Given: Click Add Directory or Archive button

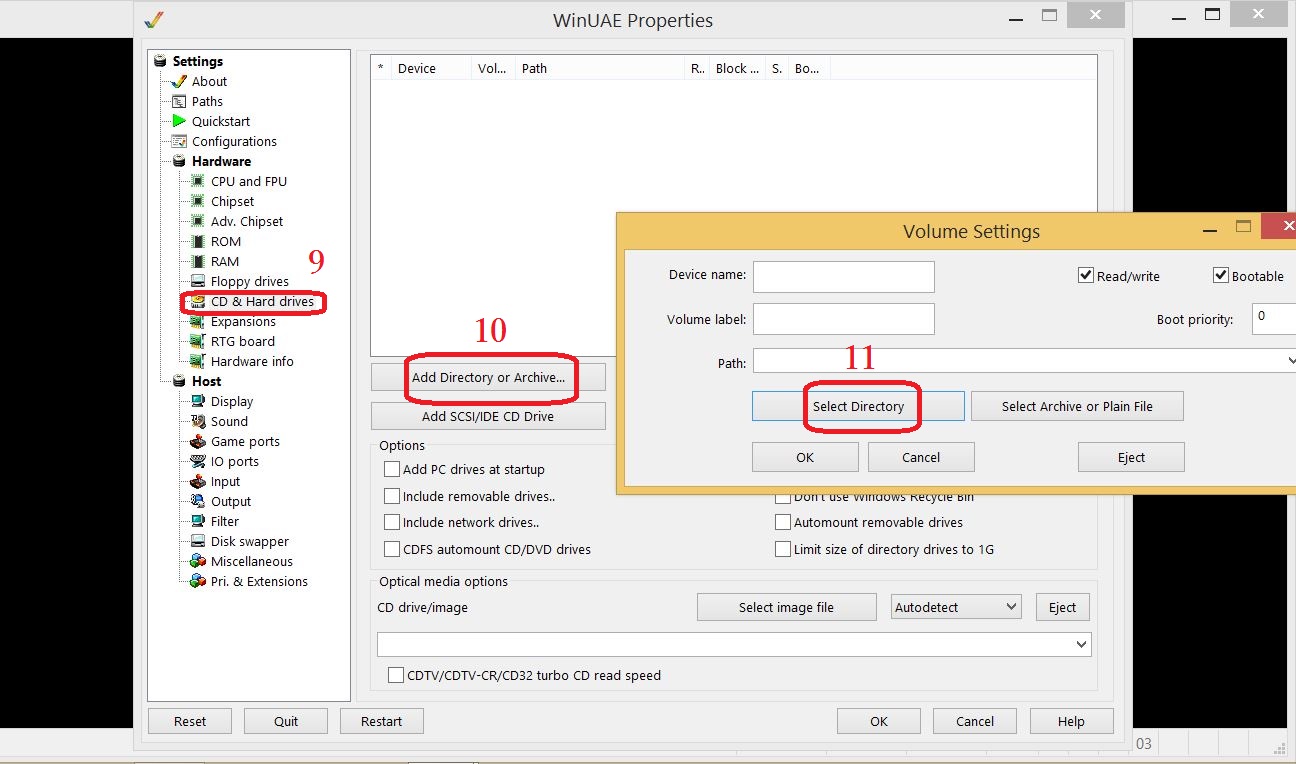Looking at the screenshot, I should (x=488, y=377).
